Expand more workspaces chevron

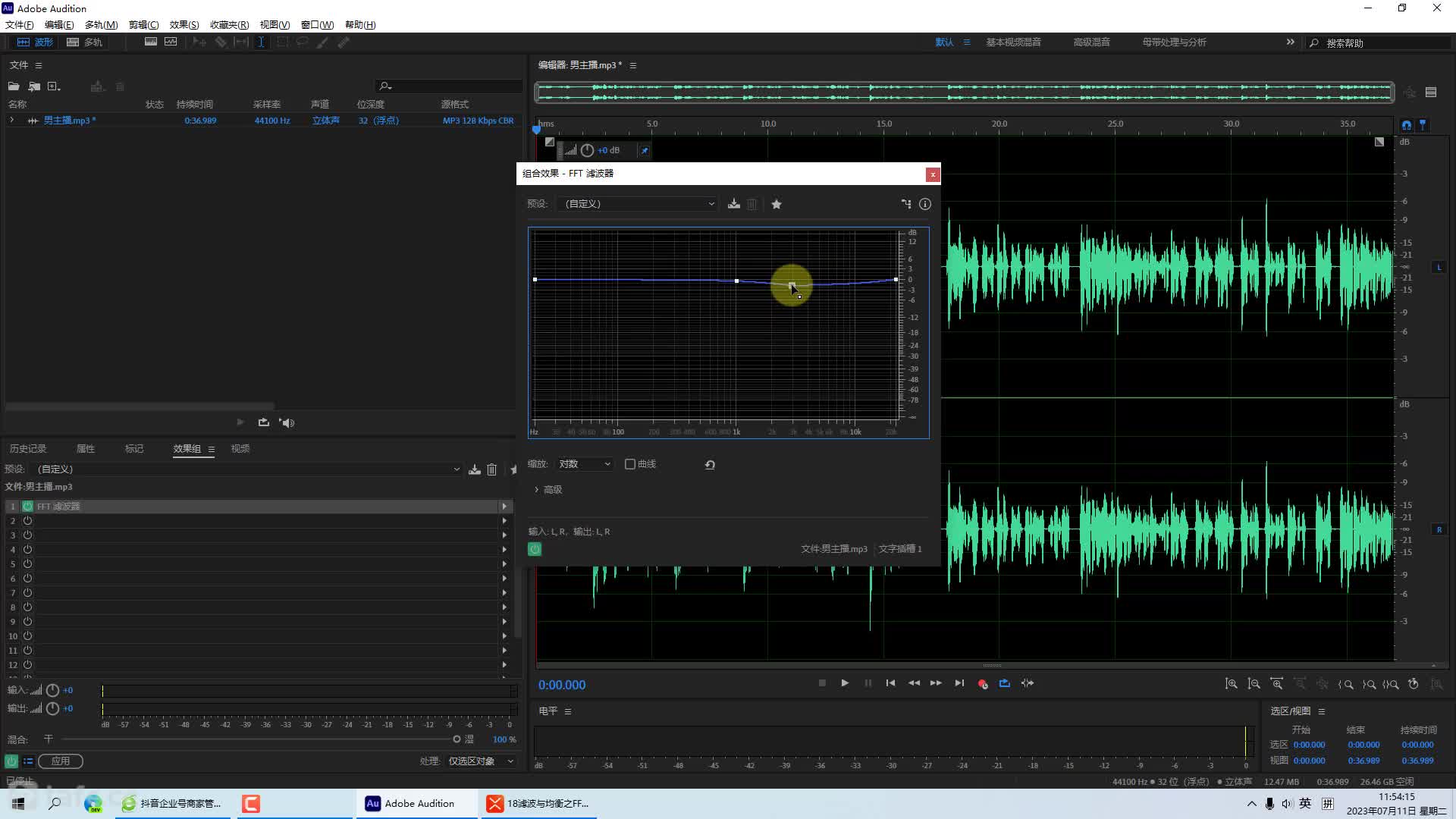click(x=1291, y=42)
